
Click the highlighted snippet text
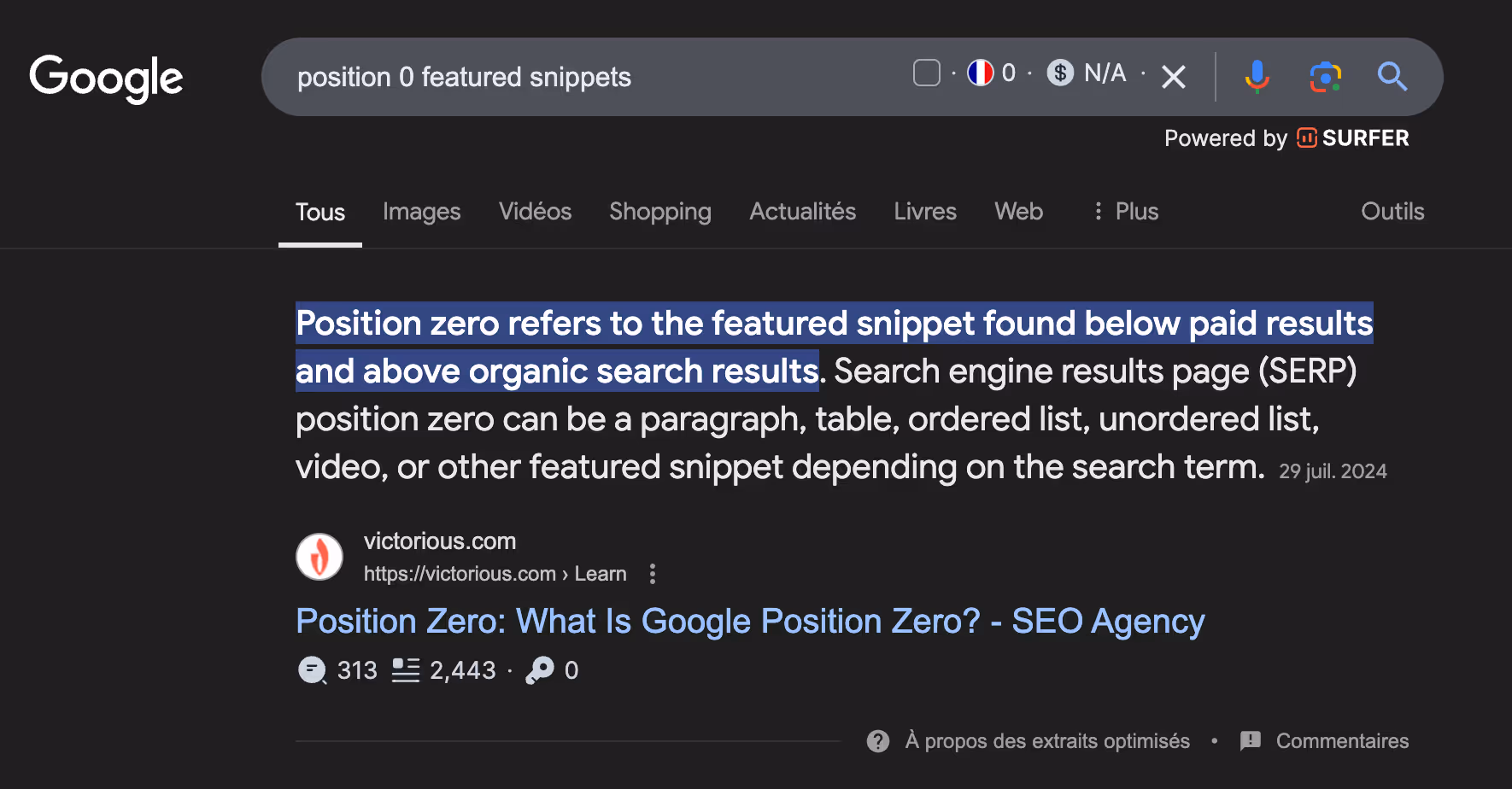pyautogui.click(x=834, y=347)
